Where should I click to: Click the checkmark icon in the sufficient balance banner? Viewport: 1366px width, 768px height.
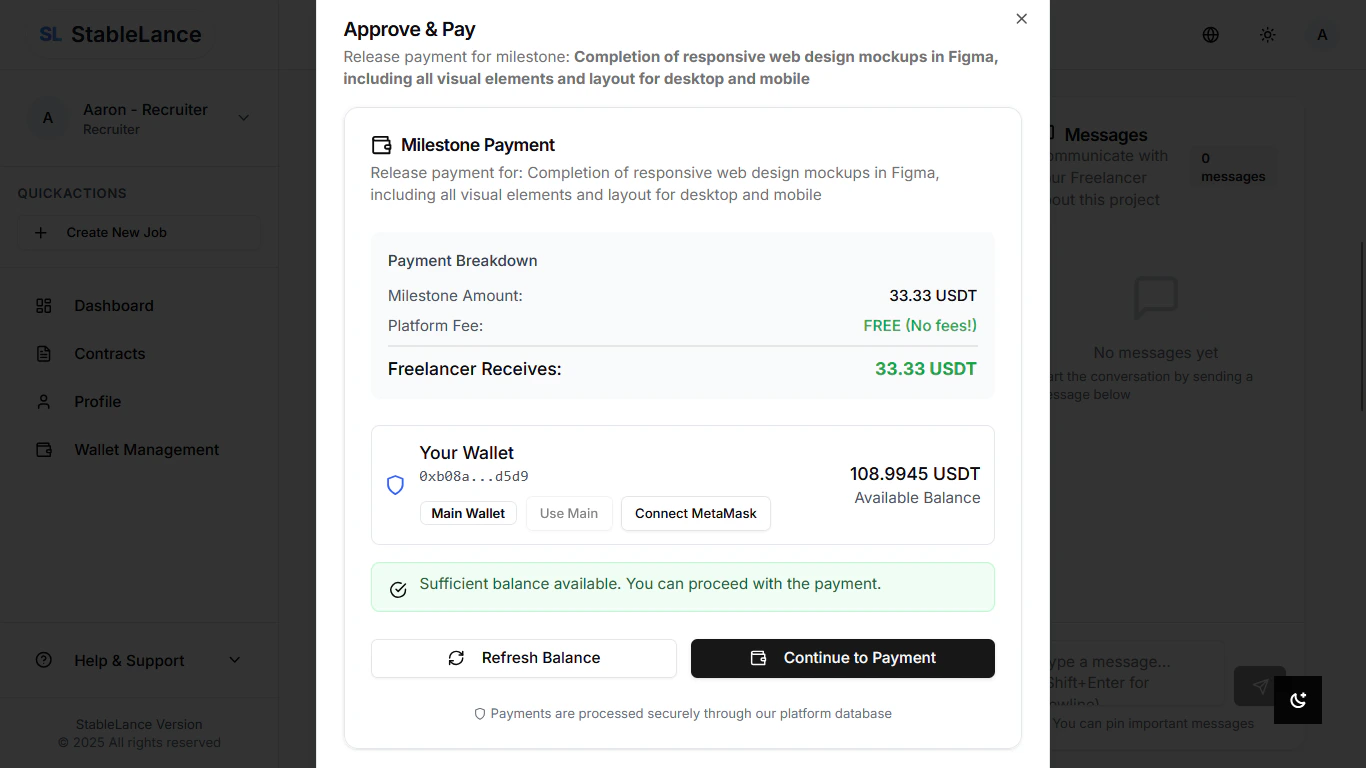pyautogui.click(x=397, y=589)
